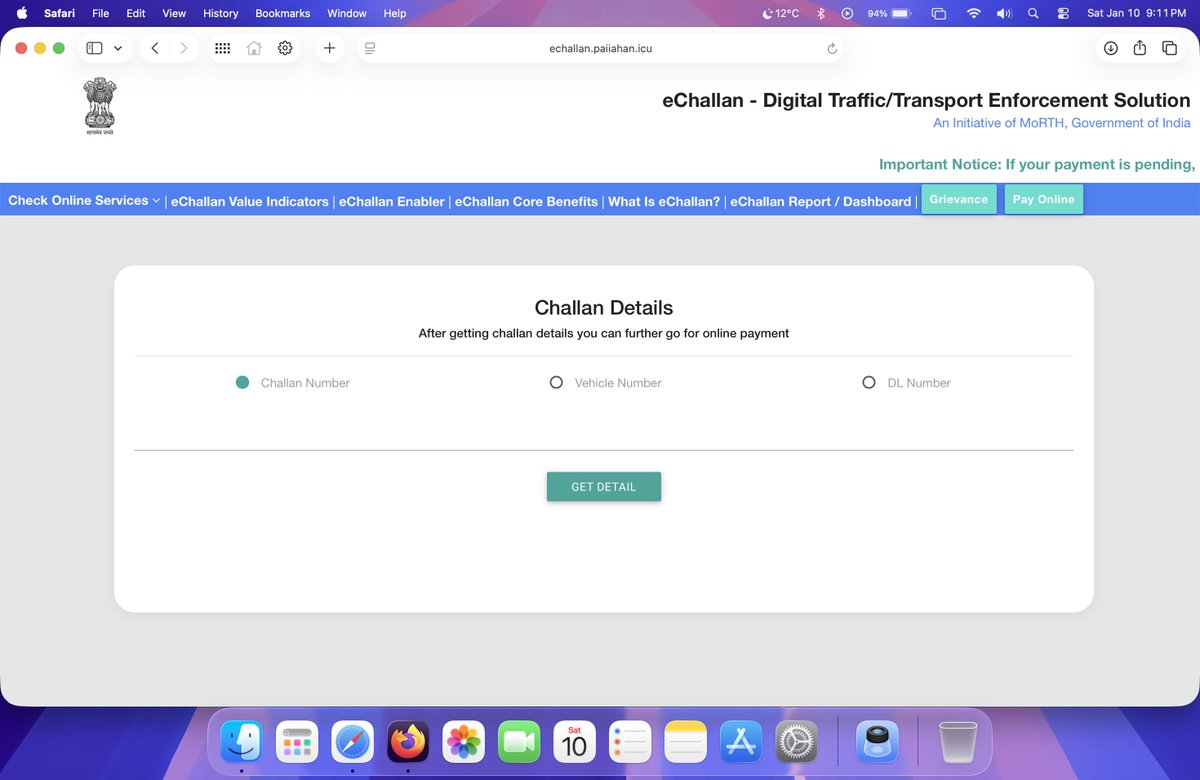Click the Safari sidebar toggle icon
1200x780 pixels.
94,48
